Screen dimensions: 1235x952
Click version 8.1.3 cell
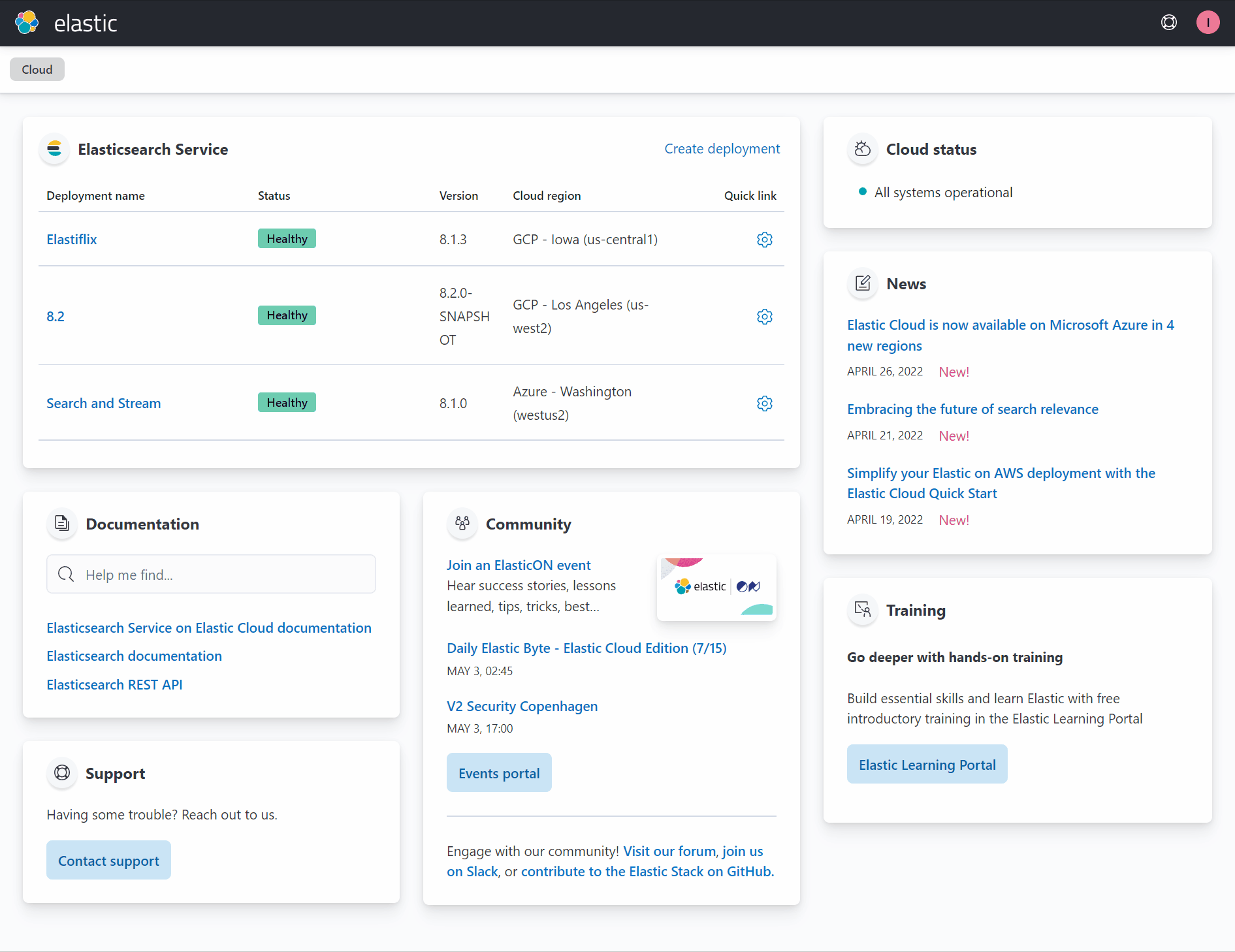coord(453,240)
